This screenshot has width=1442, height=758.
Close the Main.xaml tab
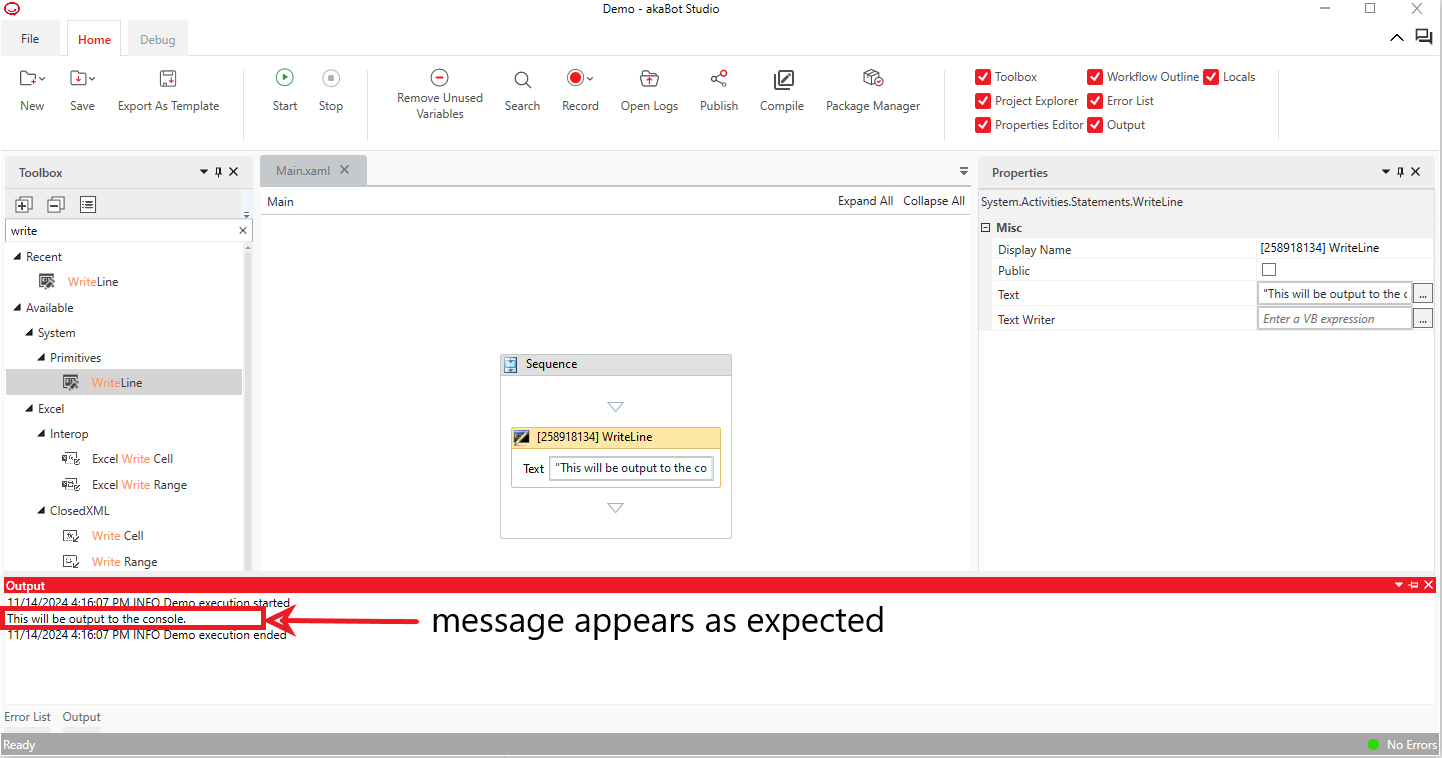pyautogui.click(x=344, y=170)
